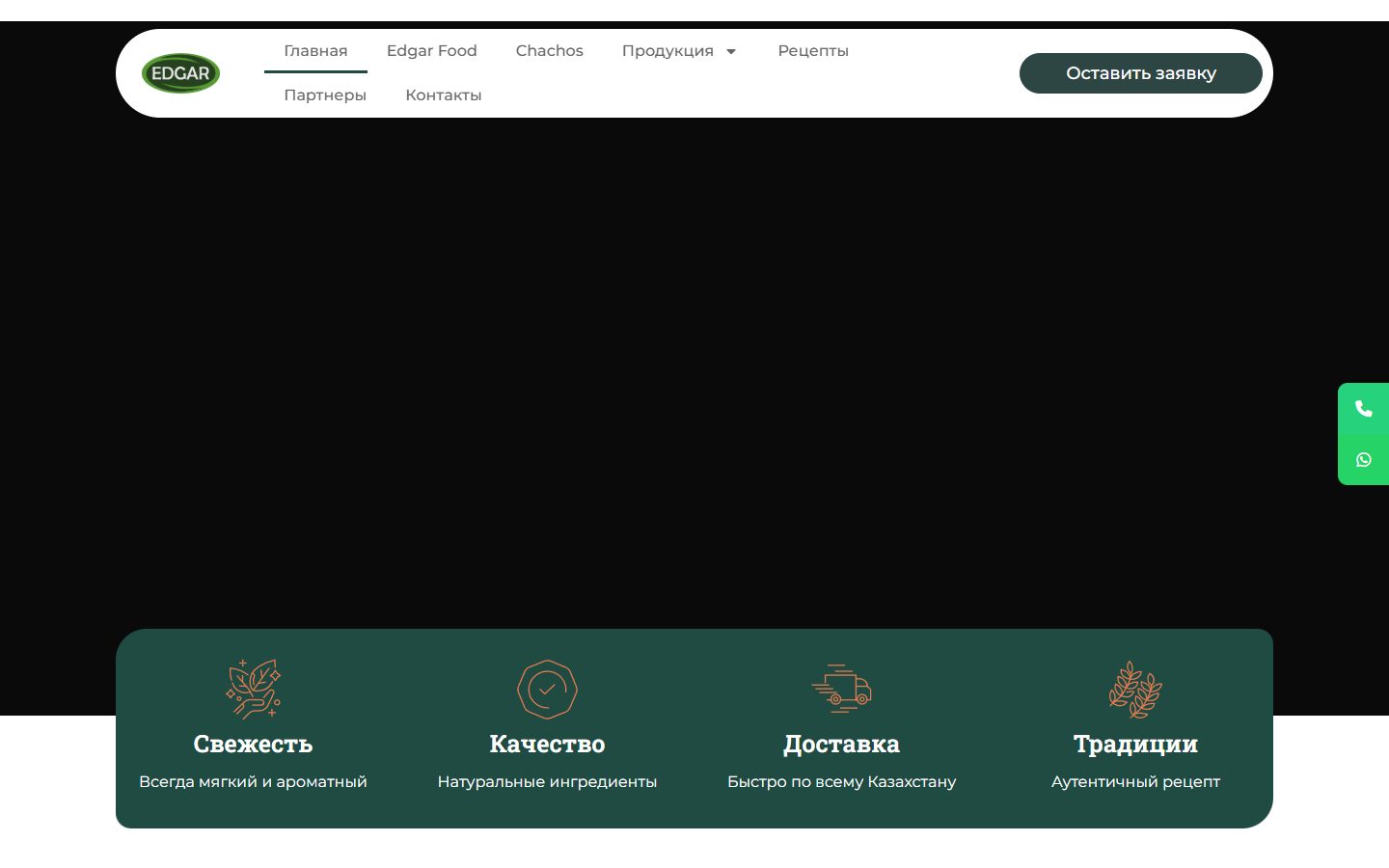Image resolution: width=1389 pixels, height=868 pixels.
Task: Click the Оставить заявку button
Action: click(x=1140, y=73)
